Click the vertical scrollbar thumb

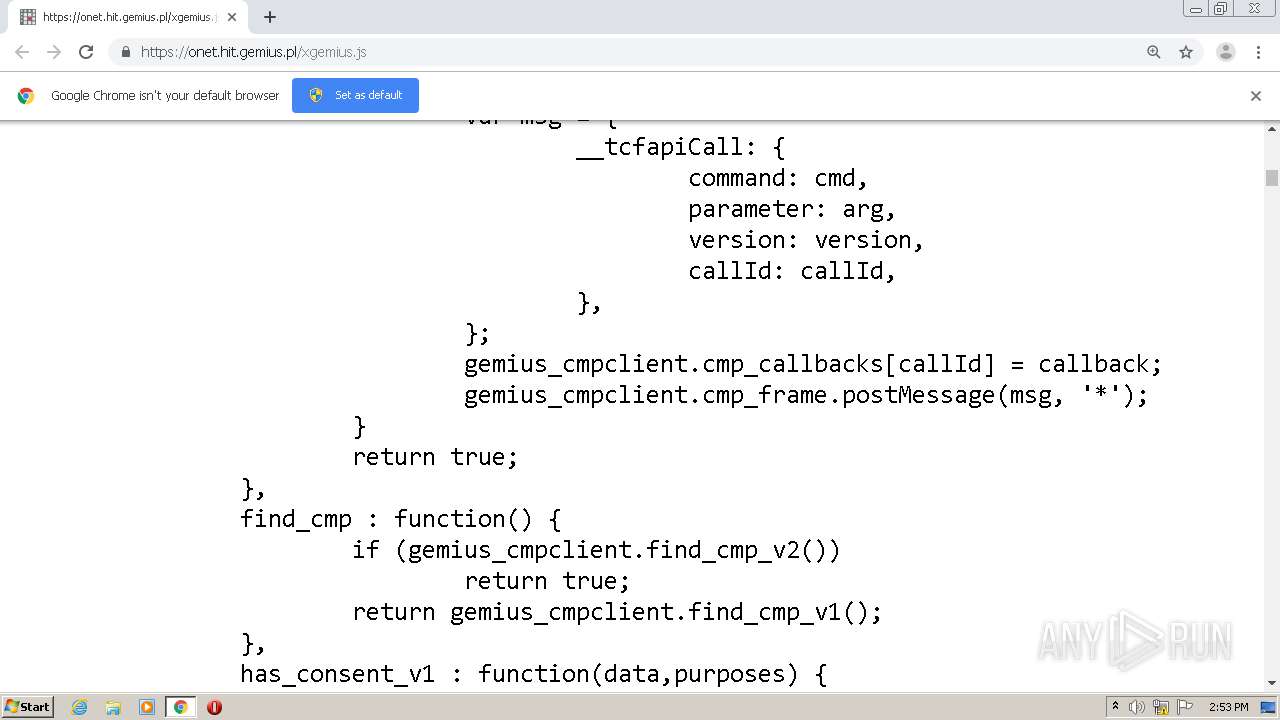[1272, 178]
